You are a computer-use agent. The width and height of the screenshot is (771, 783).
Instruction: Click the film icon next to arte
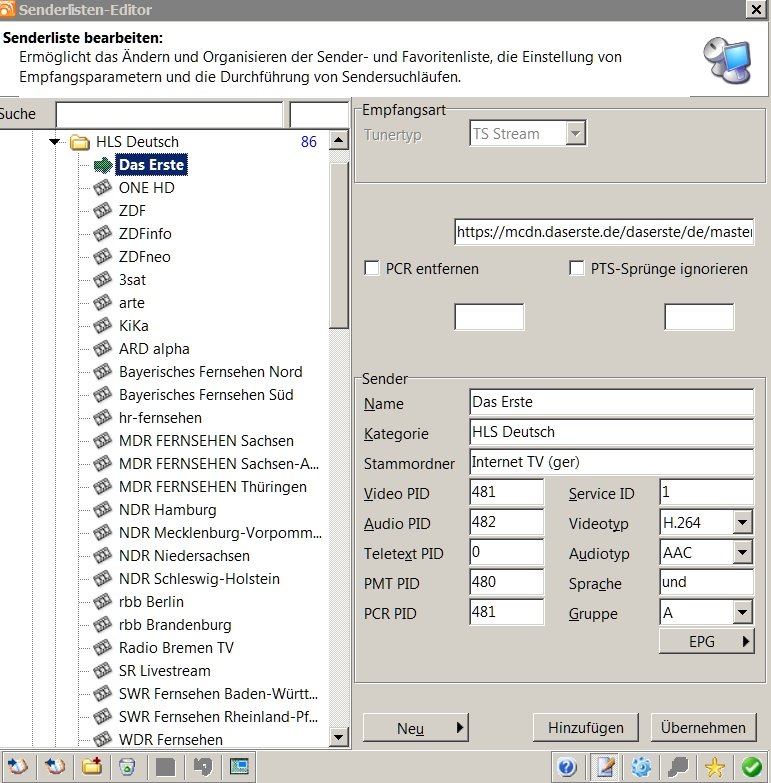pyautogui.click(x=102, y=303)
